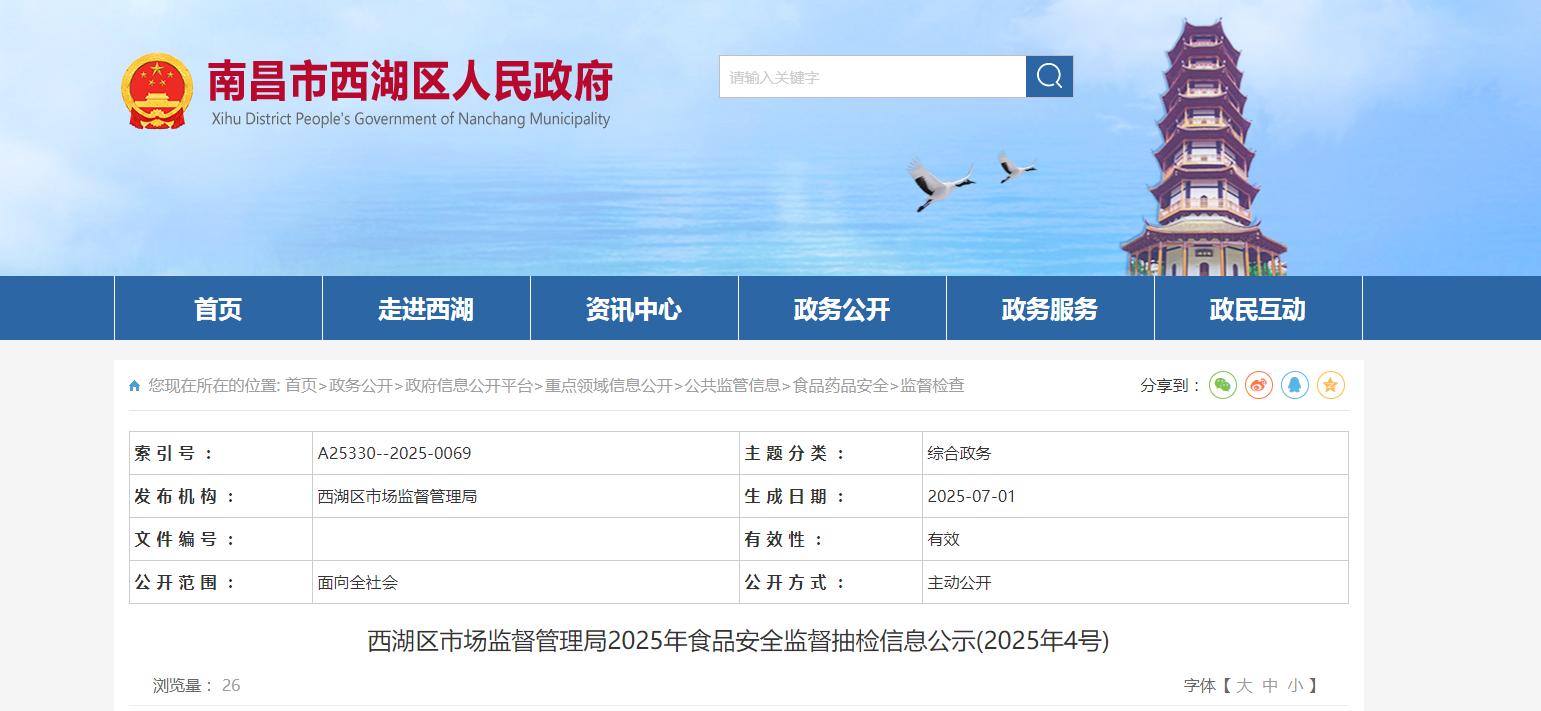Open 重点领域信息公开 breadcrumb link
This screenshot has height=711, width=1541.
click(609, 386)
